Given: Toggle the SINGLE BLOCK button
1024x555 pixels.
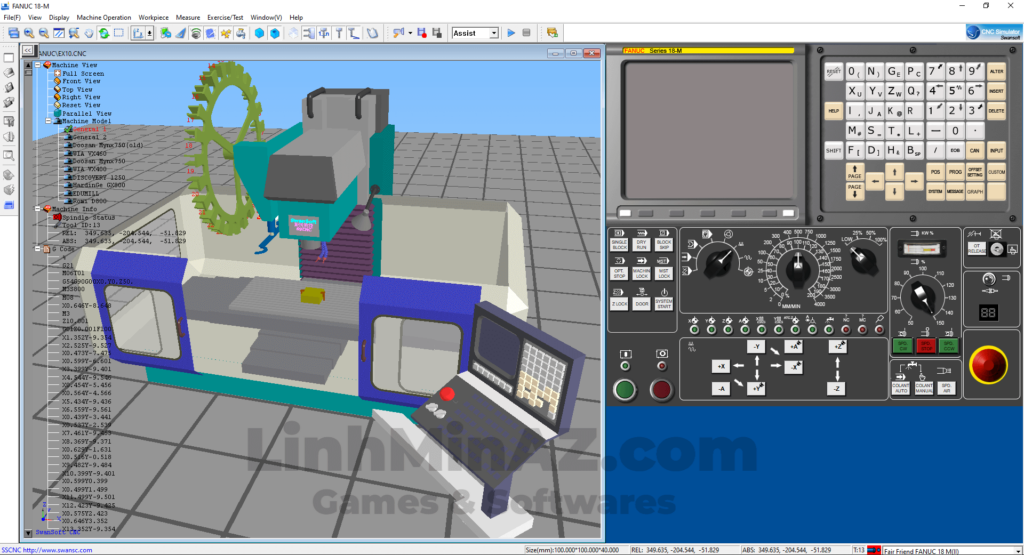Looking at the screenshot, I should tap(618, 245).
